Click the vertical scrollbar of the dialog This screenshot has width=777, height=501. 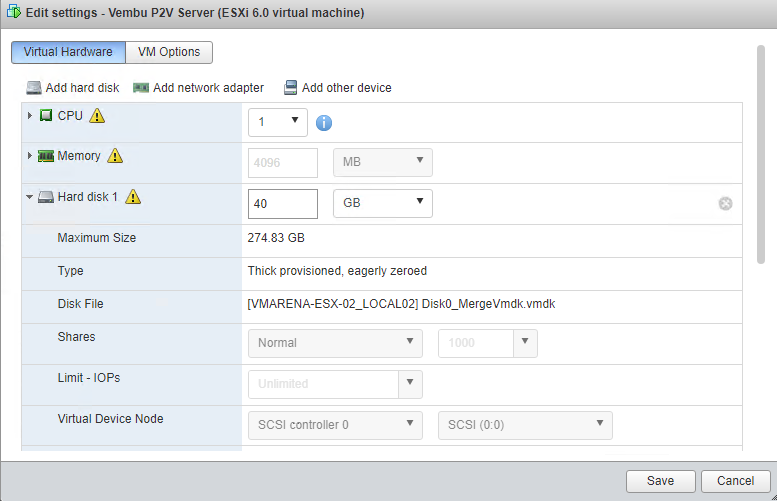pyautogui.click(x=761, y=155)
